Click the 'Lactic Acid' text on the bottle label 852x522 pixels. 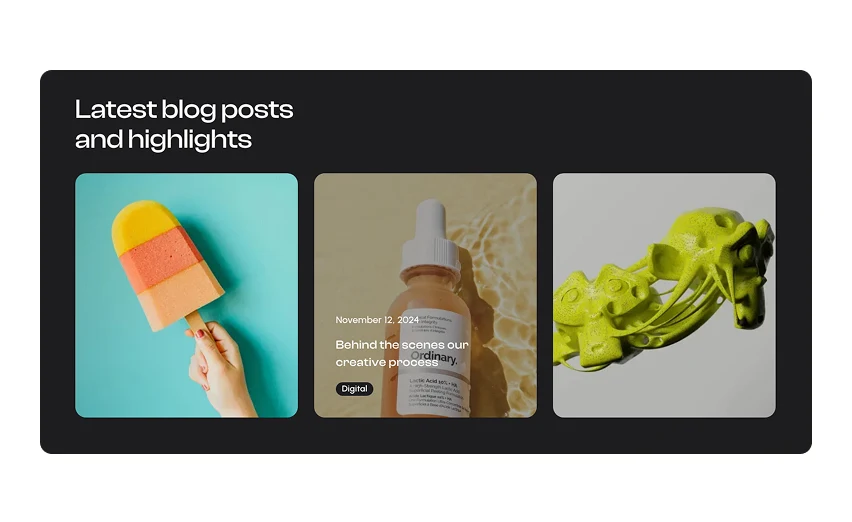pos(424,380)
